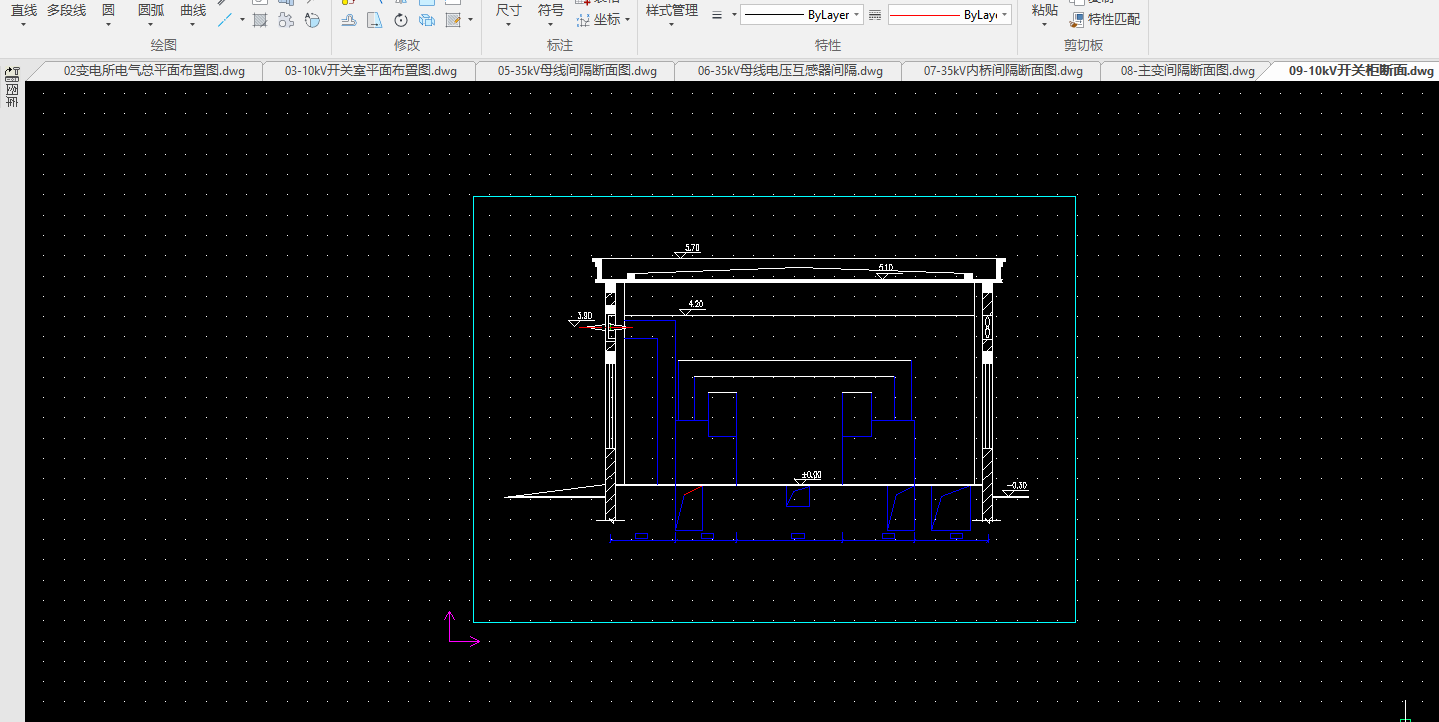Click the pie-shaped circle tool icon
The width and height of the screenshot is (1439, 722).
click(x=312, y=19)
